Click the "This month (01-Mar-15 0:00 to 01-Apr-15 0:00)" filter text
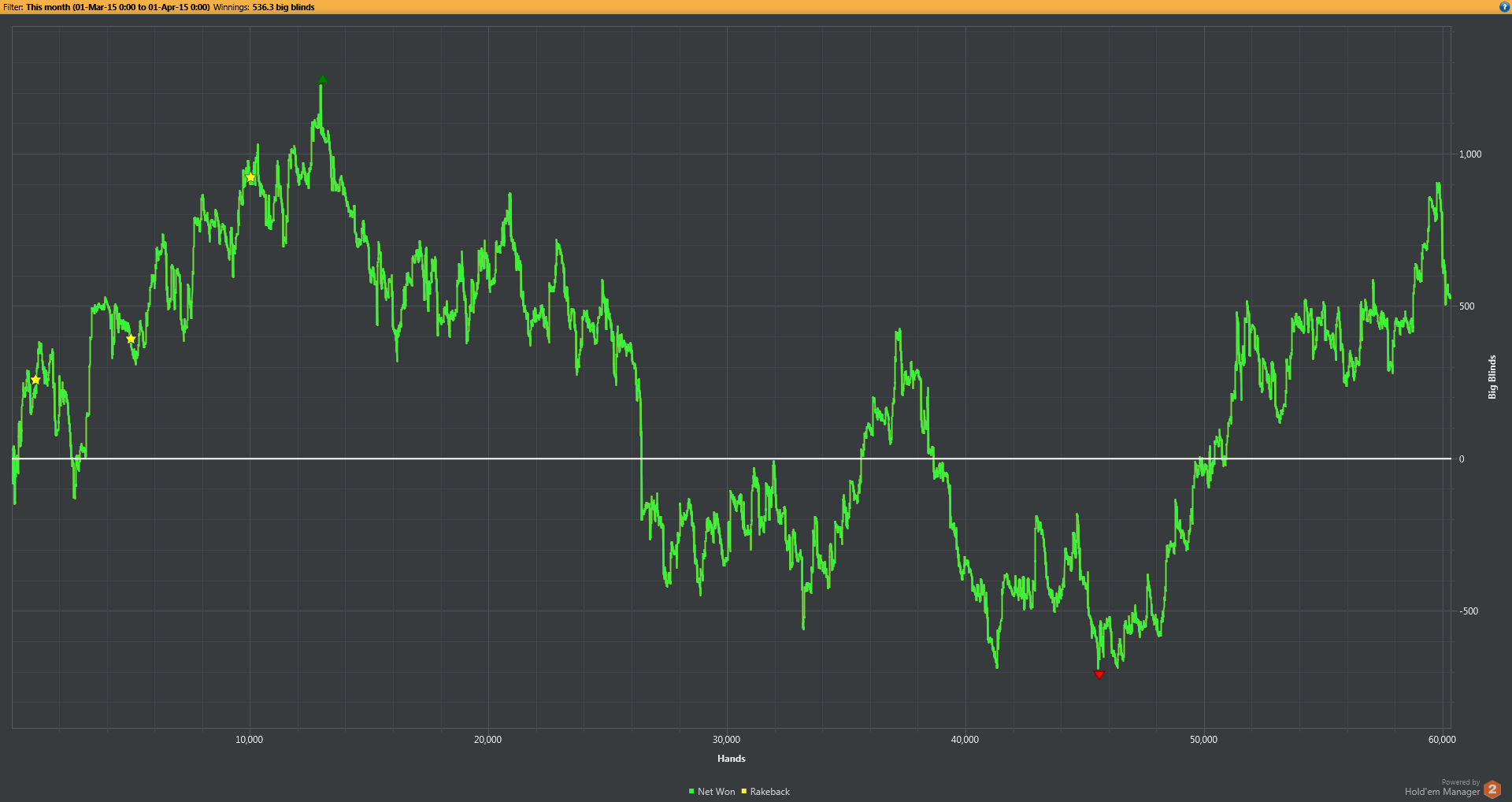Viewport: 1512px width, 802px height. (x=118, y=7)
